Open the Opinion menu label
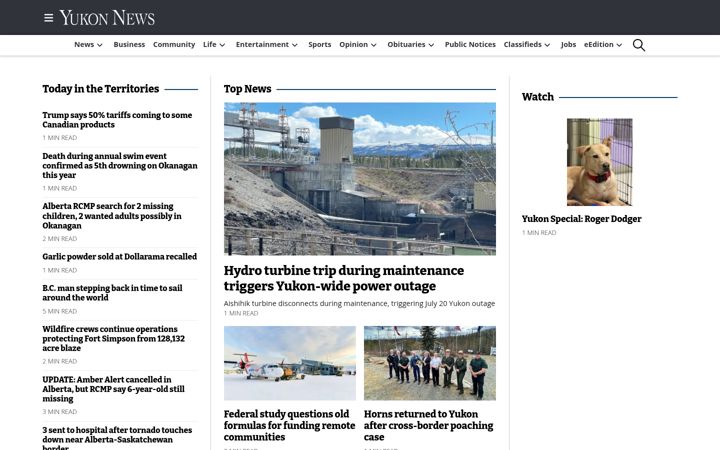 click(354, 45)
